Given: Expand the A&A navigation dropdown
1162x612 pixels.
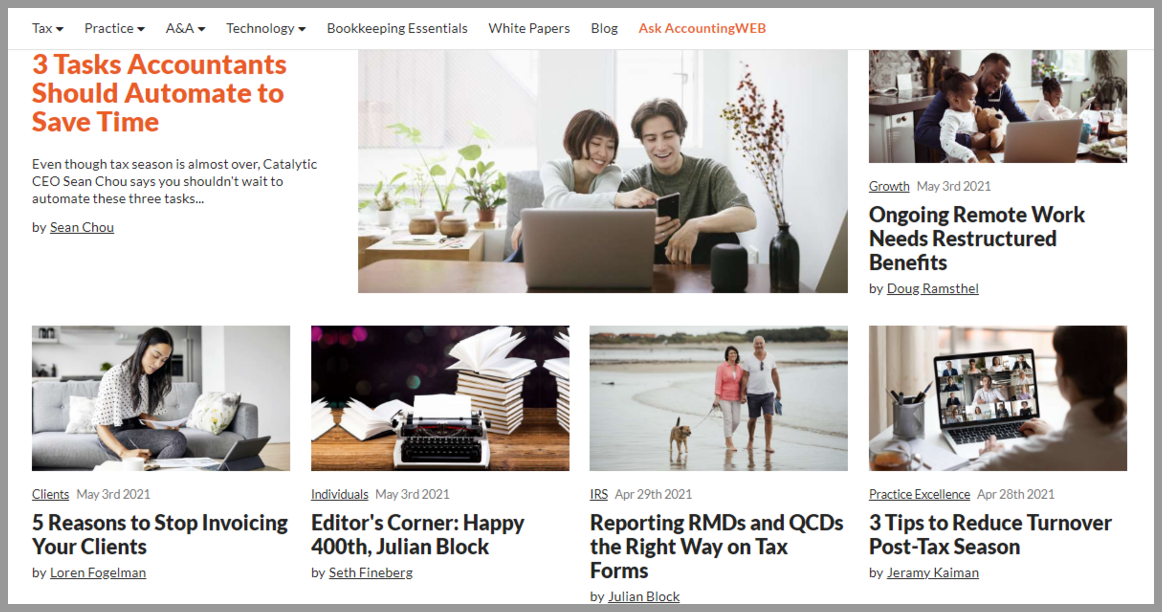Looking at the screenshot, I should [x=185, y=28].
